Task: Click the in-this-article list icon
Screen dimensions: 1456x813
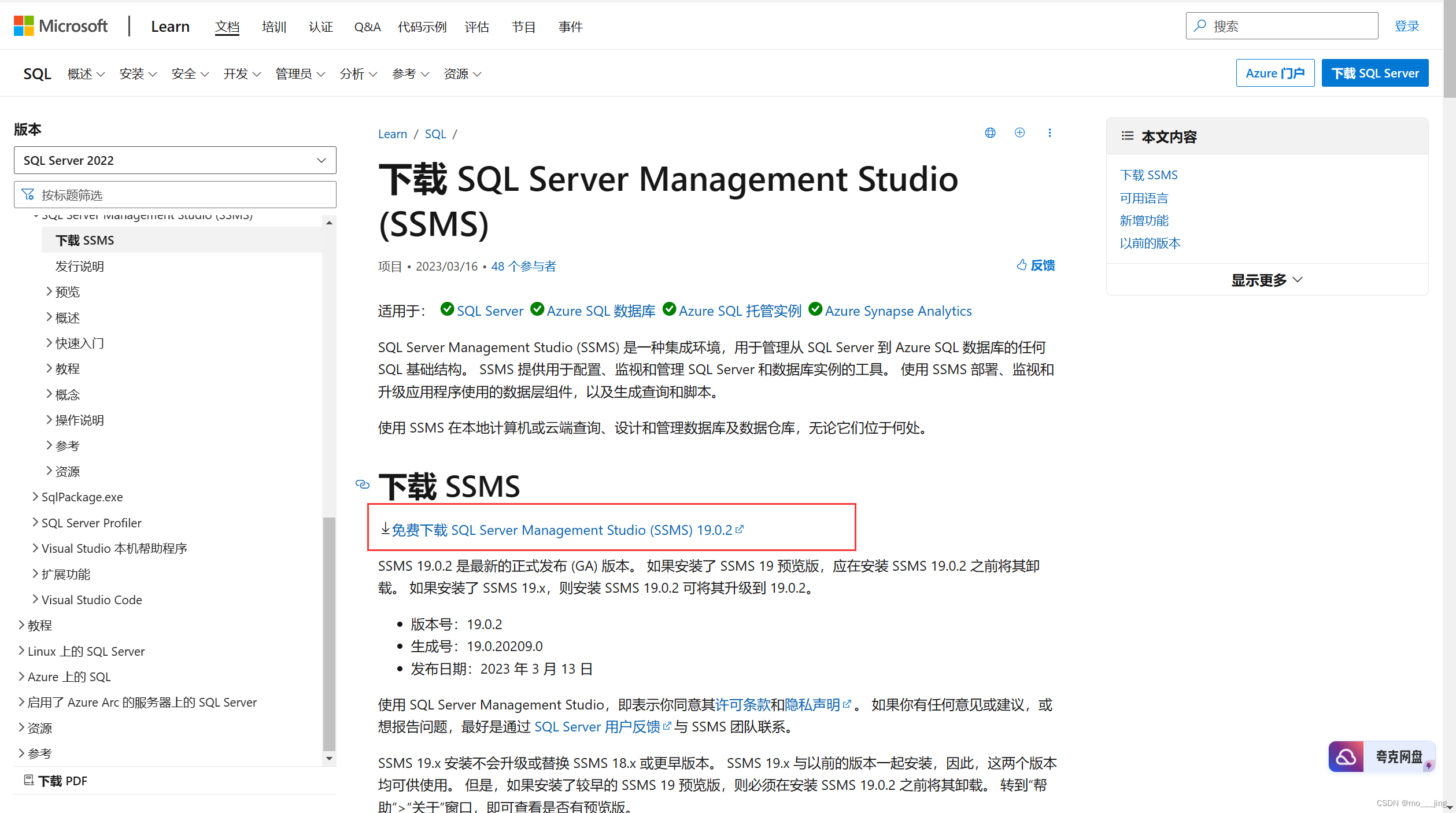Action: pyautogui.click(x=1127, y=136)
